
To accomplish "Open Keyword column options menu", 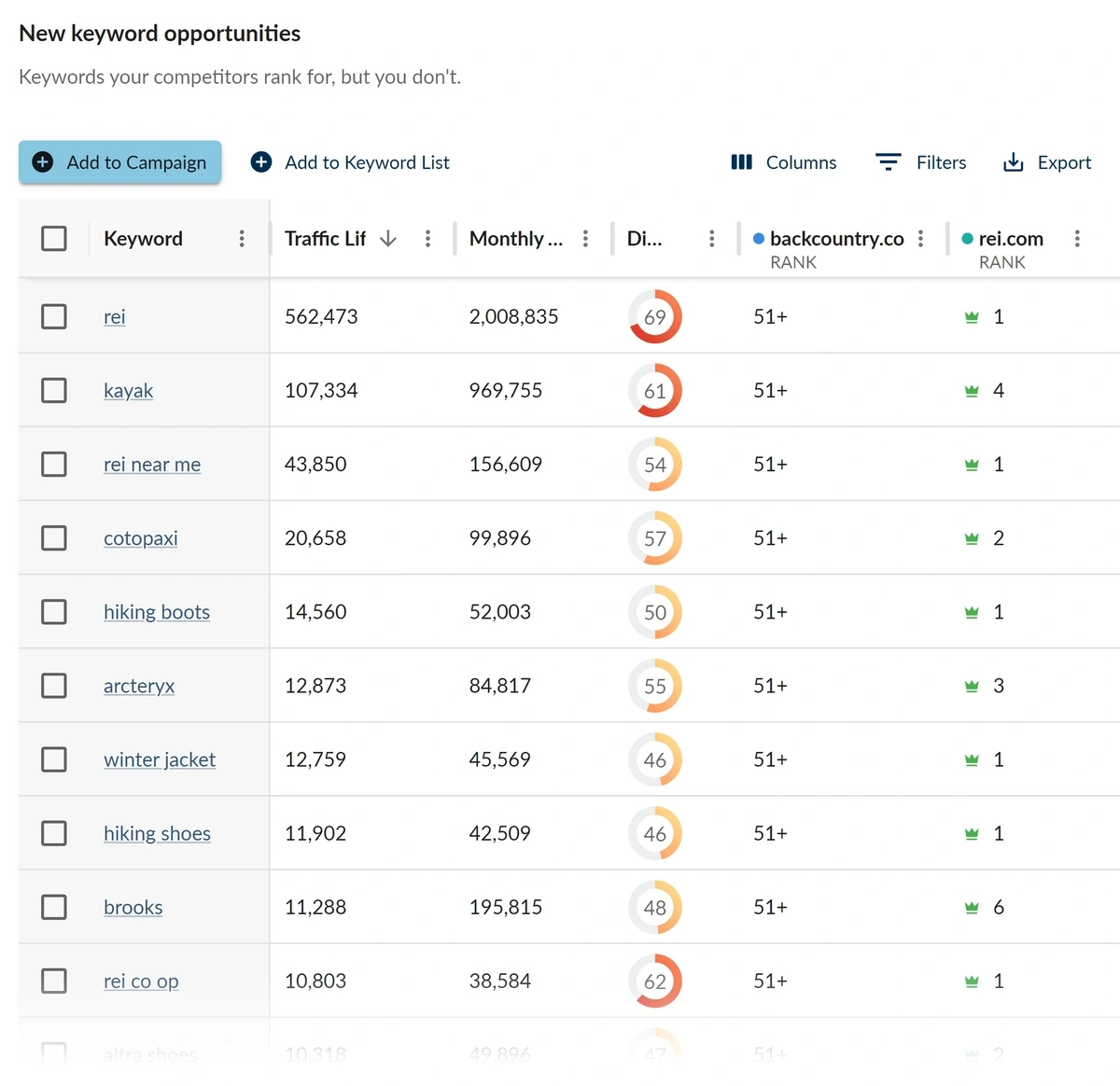I will point(242,239).
